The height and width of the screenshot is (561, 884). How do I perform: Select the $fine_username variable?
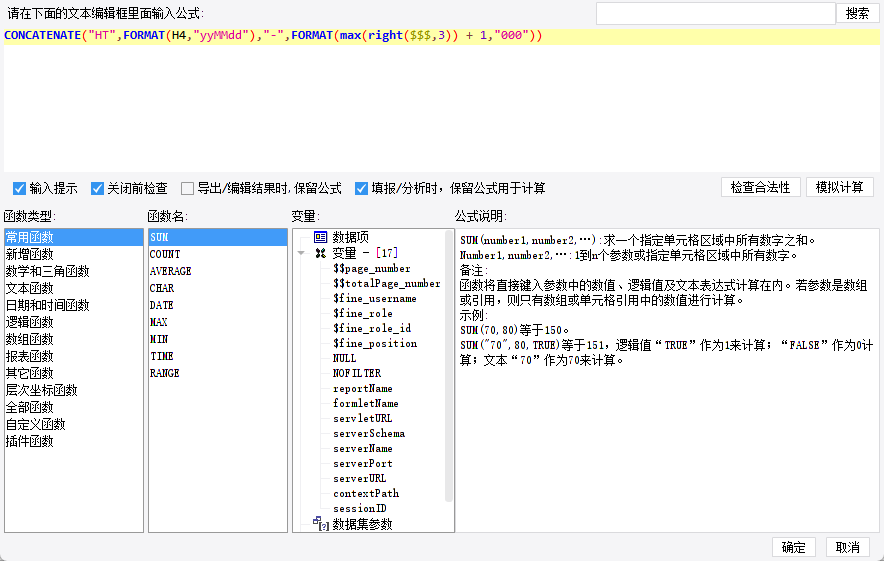pyautogui.click(x=374, y=298)
